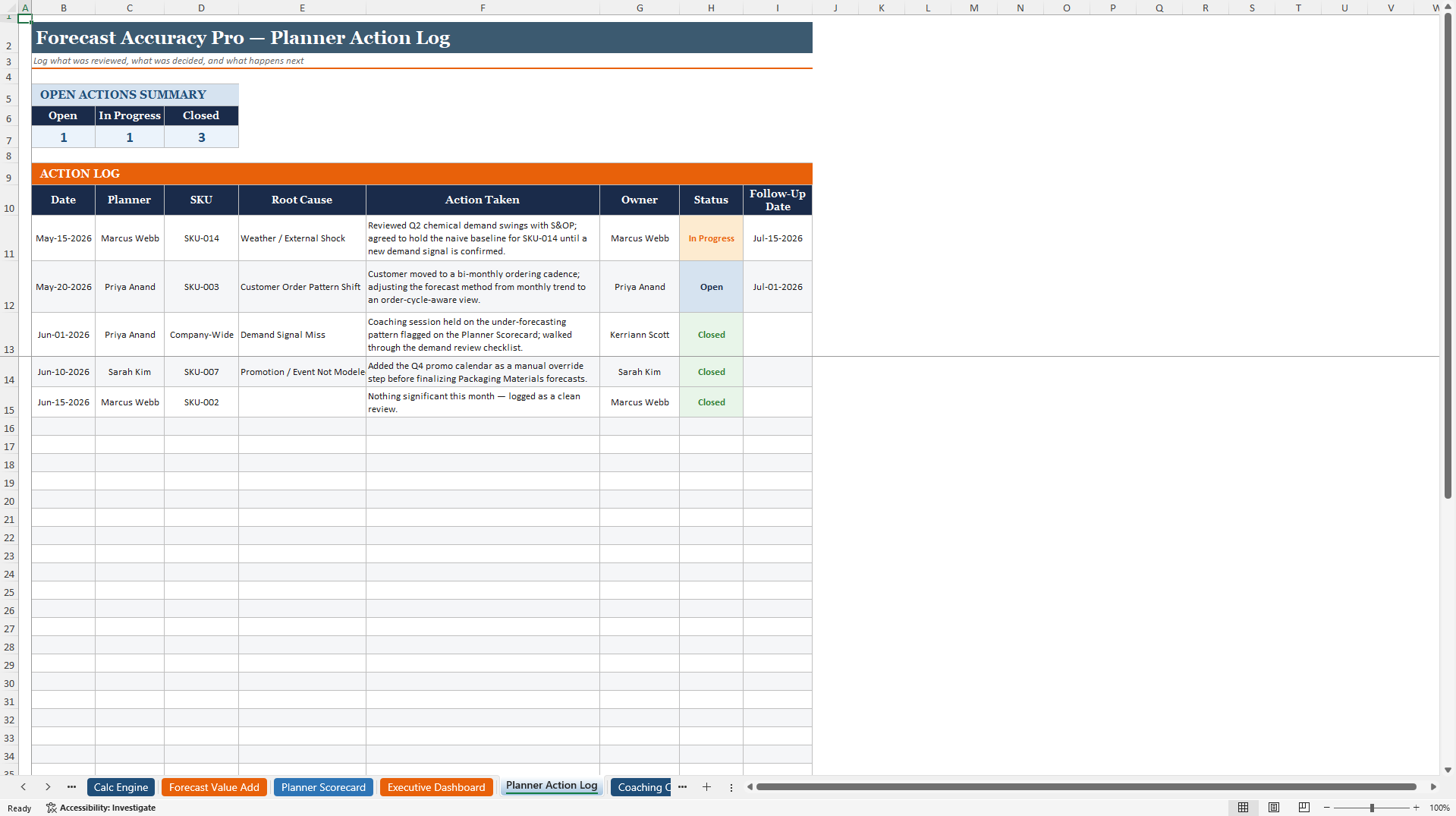
Task: Click the horizontal scrollbar thumb
Action: tap(1086, 787)
